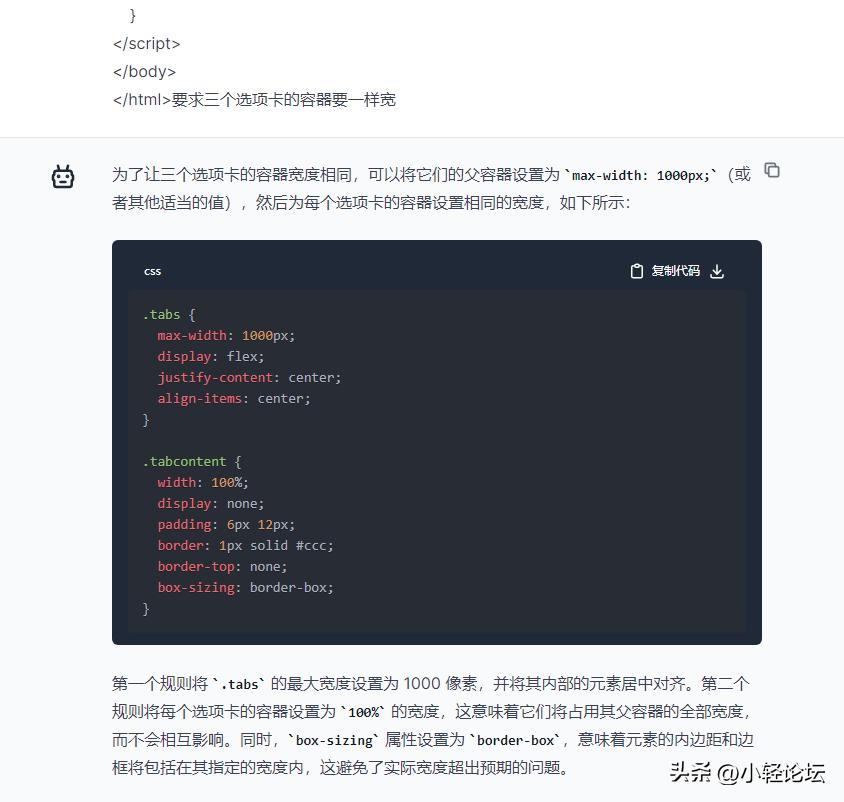Click the robot's antenna on the avatar
844x802 pixels.
coord(63,166)
